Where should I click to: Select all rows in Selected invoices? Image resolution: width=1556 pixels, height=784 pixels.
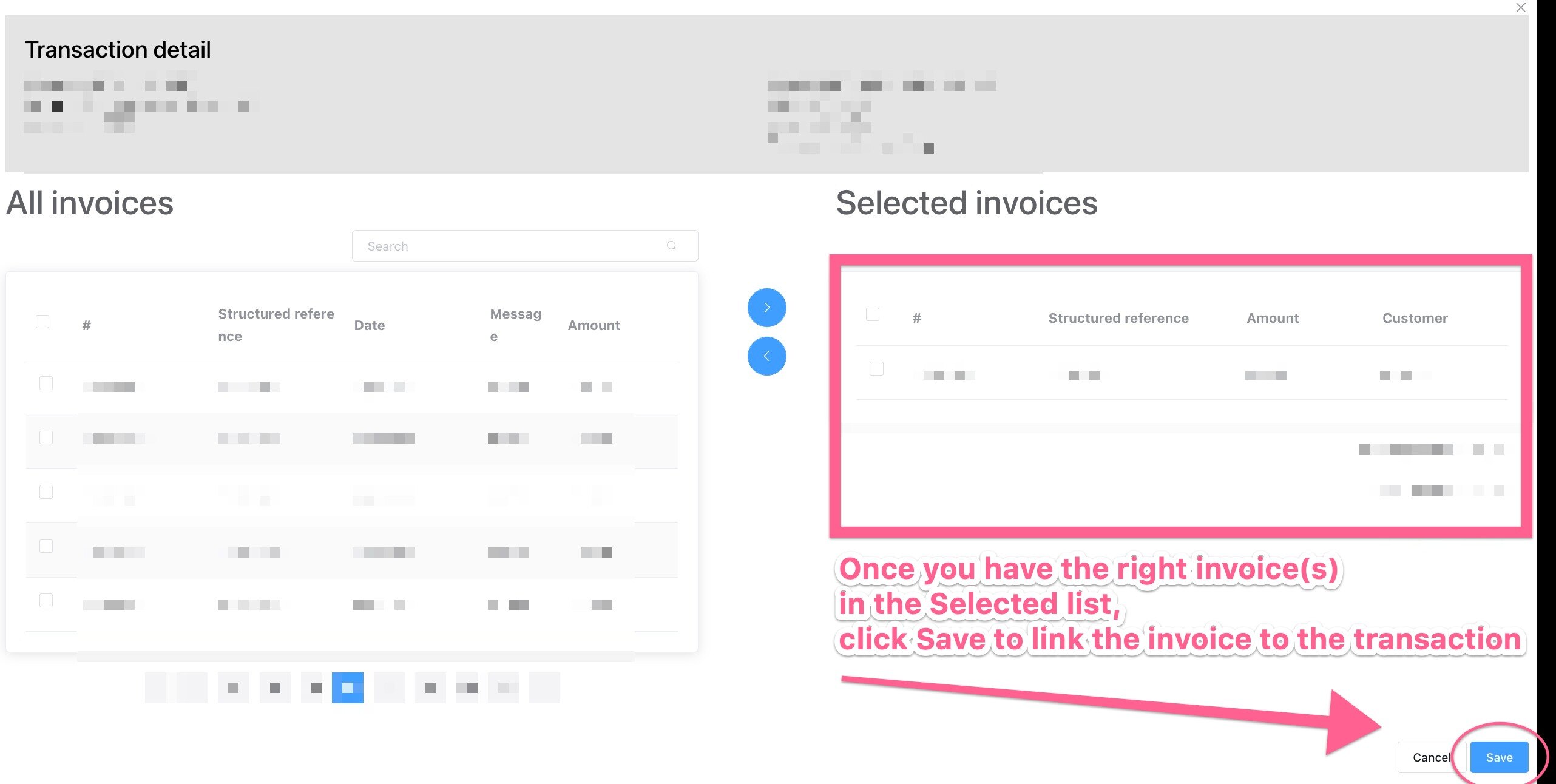pos(873,314)
